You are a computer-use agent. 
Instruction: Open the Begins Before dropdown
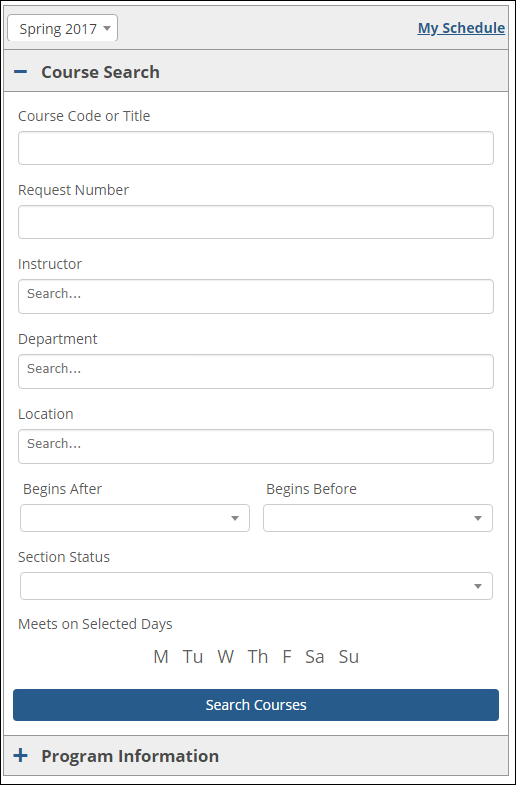378,518
